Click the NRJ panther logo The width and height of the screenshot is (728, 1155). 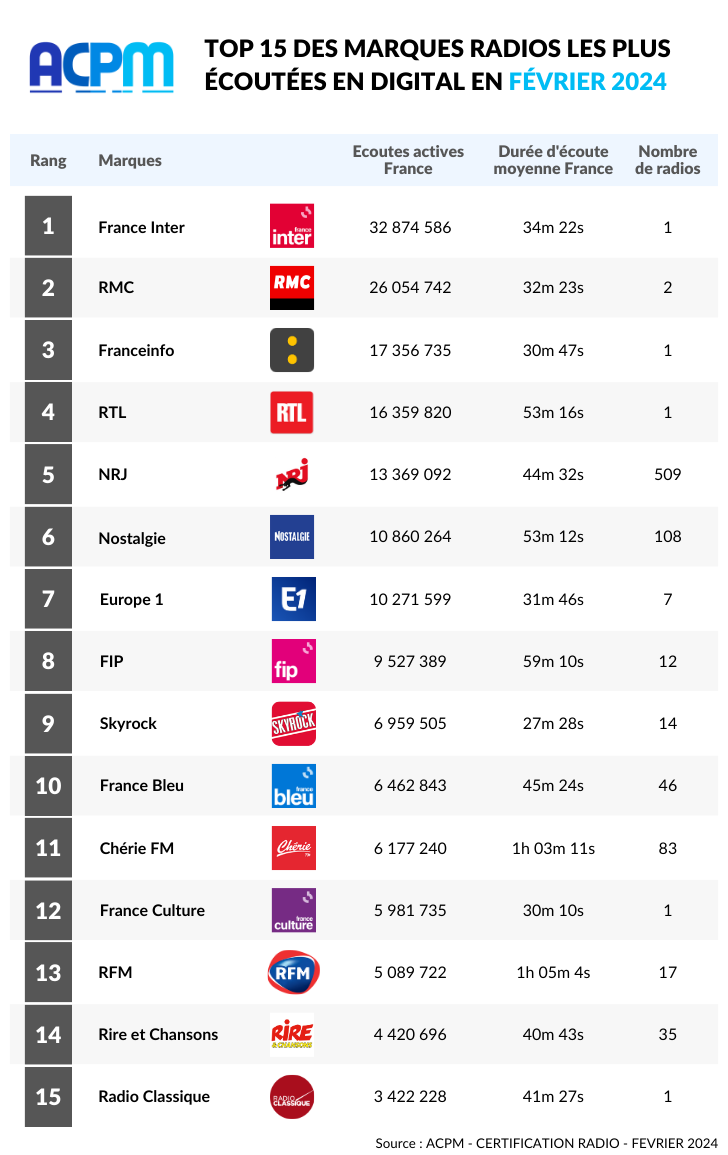click(x=292, y=474)
